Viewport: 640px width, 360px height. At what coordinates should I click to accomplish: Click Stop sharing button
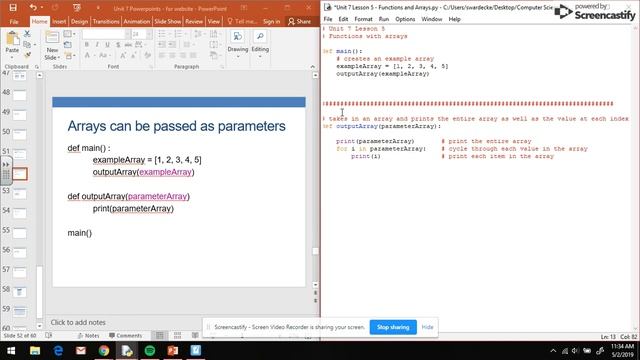pyautogui.click(x=393, y=327)
